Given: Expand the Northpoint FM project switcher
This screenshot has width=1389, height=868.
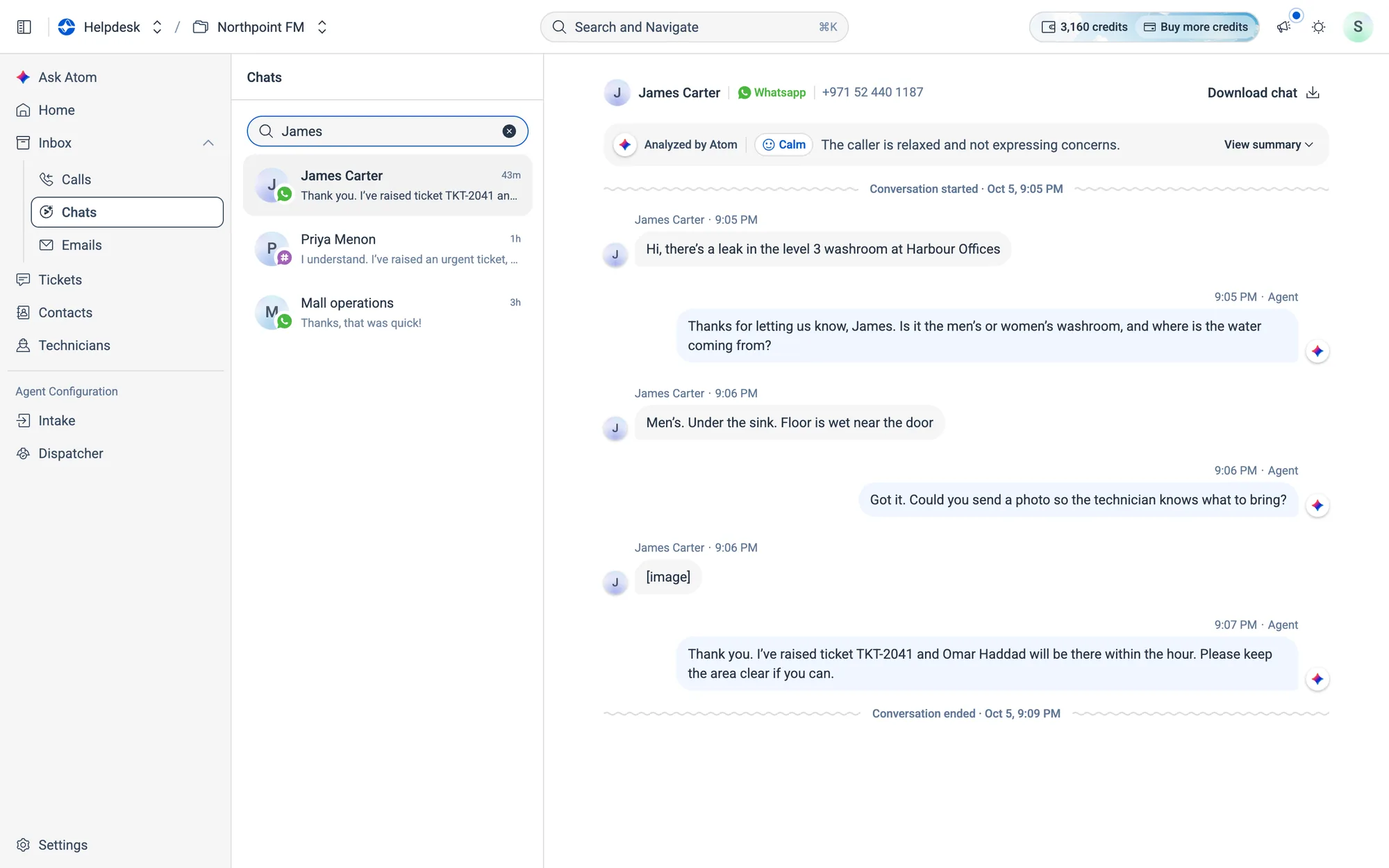Looking at the screenshot, I should tap(322, 27).
